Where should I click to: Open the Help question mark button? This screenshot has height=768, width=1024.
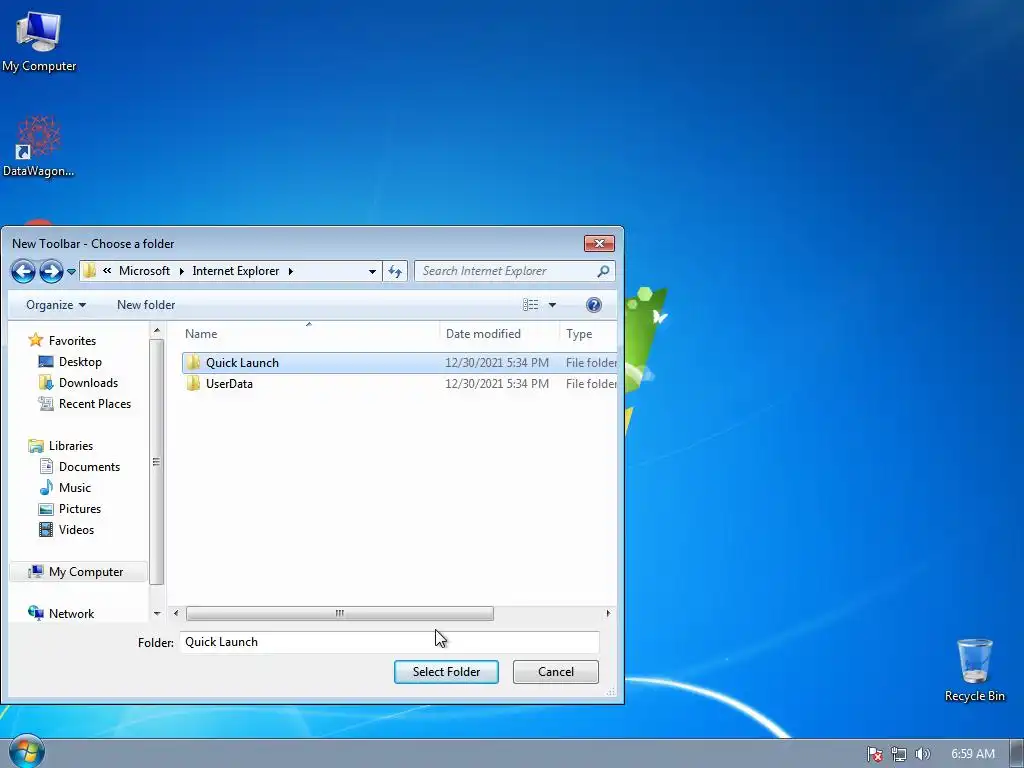coord(594,305)
